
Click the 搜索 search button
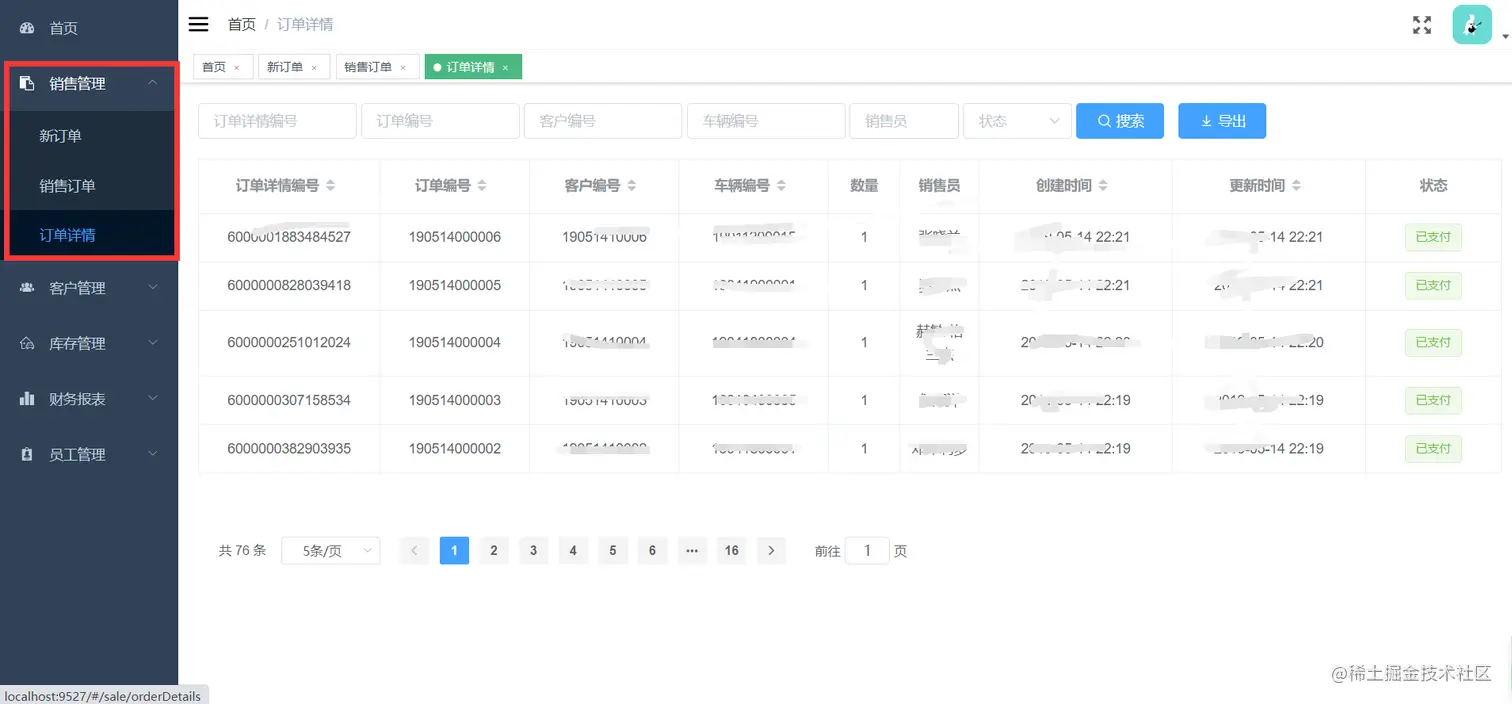(x=1120, y=121)
